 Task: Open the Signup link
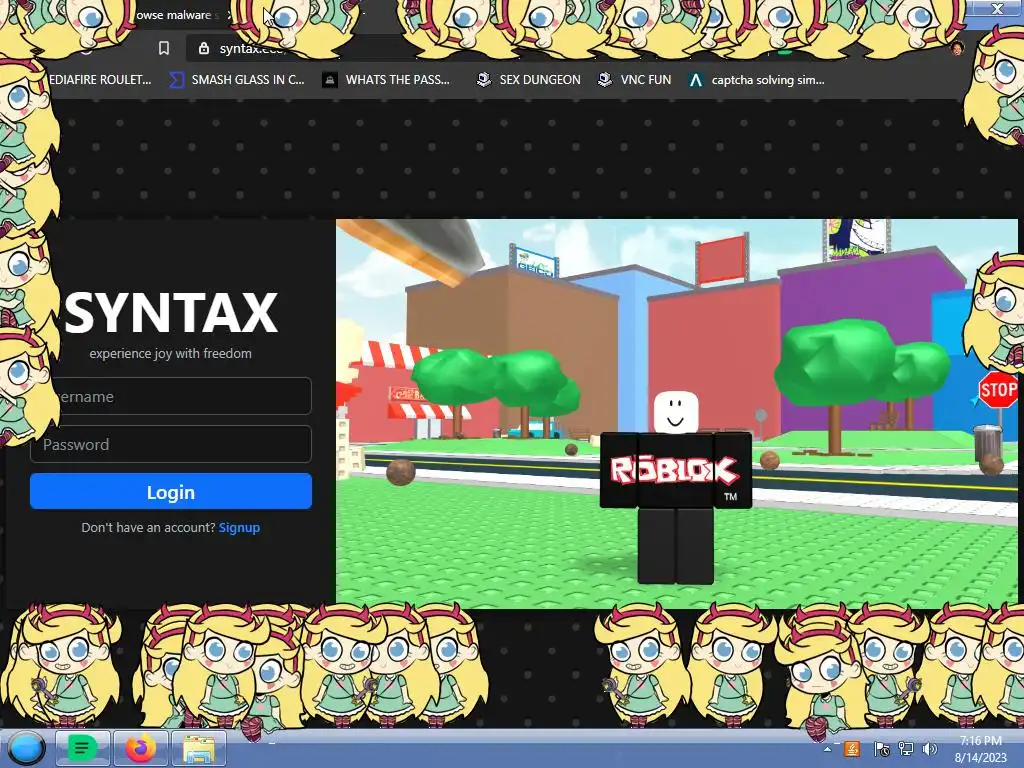click(x=239, y=528)
